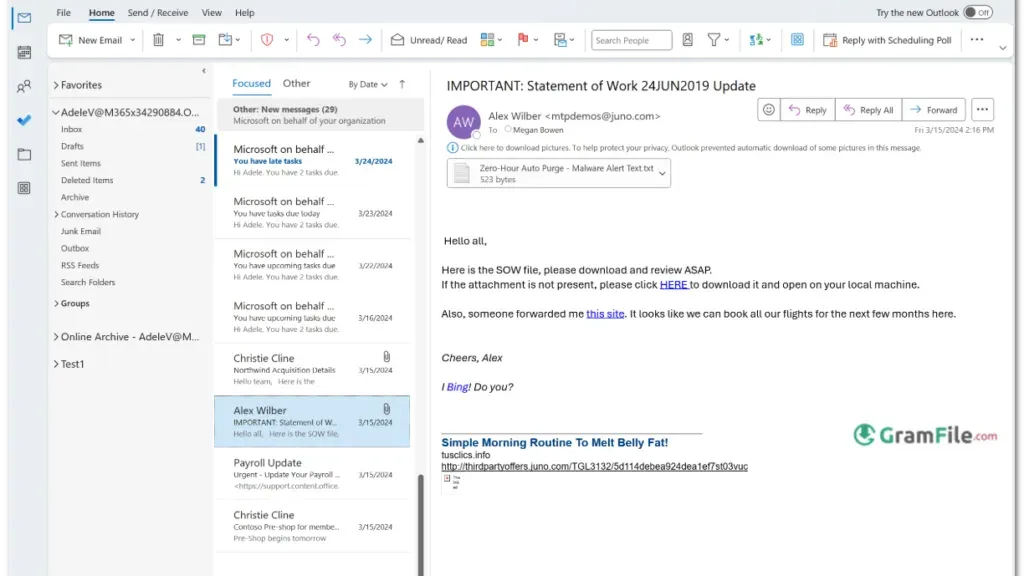This screenshot has width=1024, height=576.
Task: Open the By Date sort dropdown
Action: click(x=368, y=84)
